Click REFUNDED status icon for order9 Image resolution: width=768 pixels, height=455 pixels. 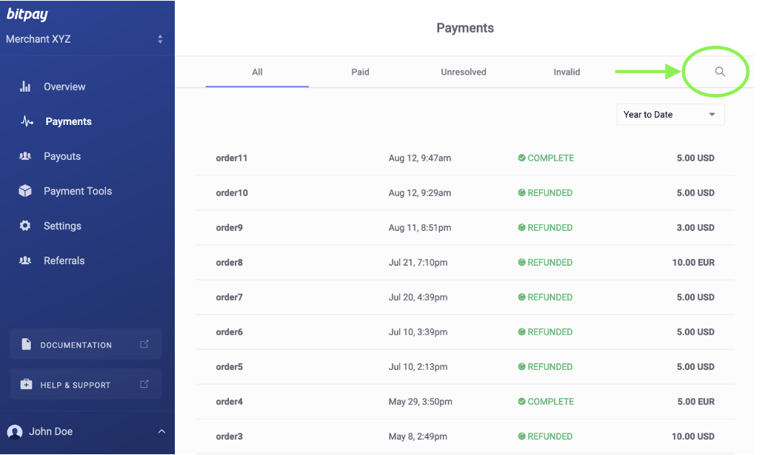click(x=522, y=227)
